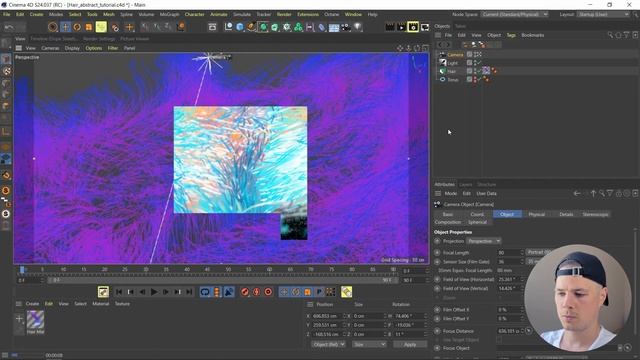640x360 pixels.
Task: Go to end of animation button
Action: click(189, 292)
